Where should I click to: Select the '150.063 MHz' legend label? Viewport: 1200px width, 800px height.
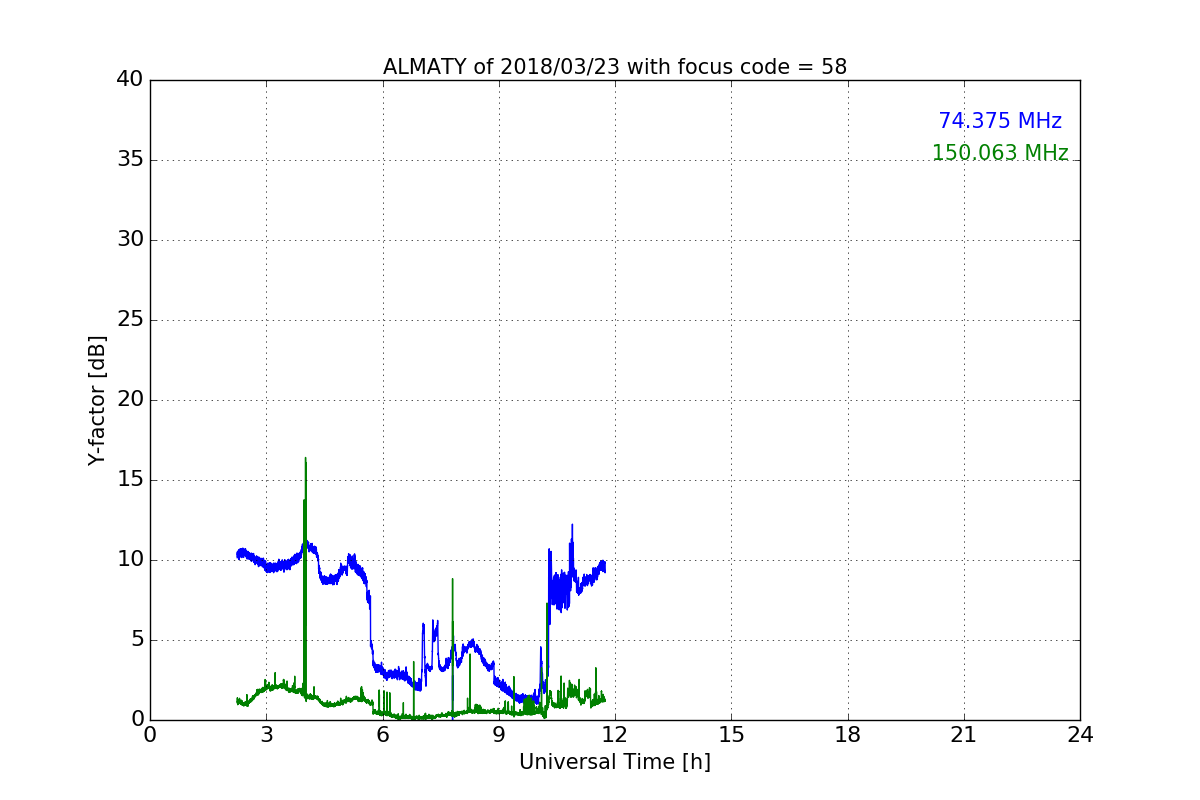click(1000, 153)
